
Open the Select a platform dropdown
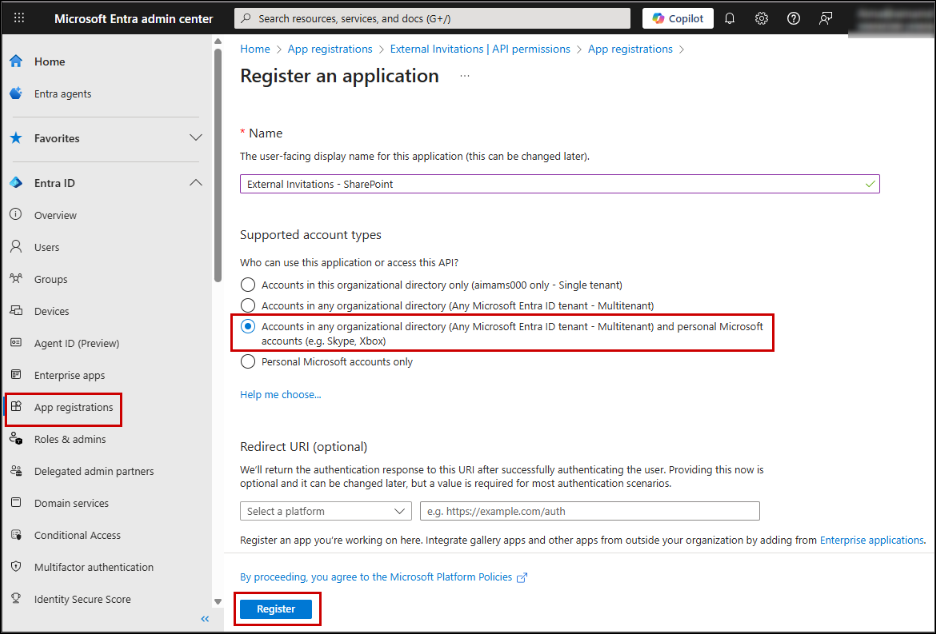coord(325,511)
